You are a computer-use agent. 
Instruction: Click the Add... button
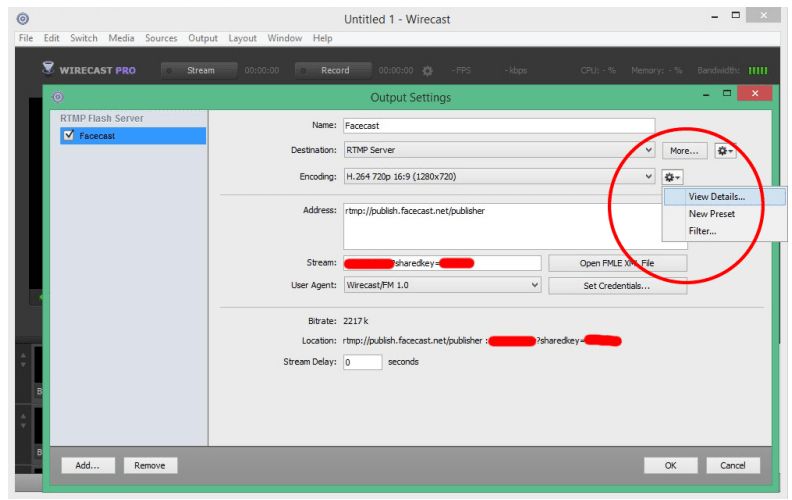88,466
